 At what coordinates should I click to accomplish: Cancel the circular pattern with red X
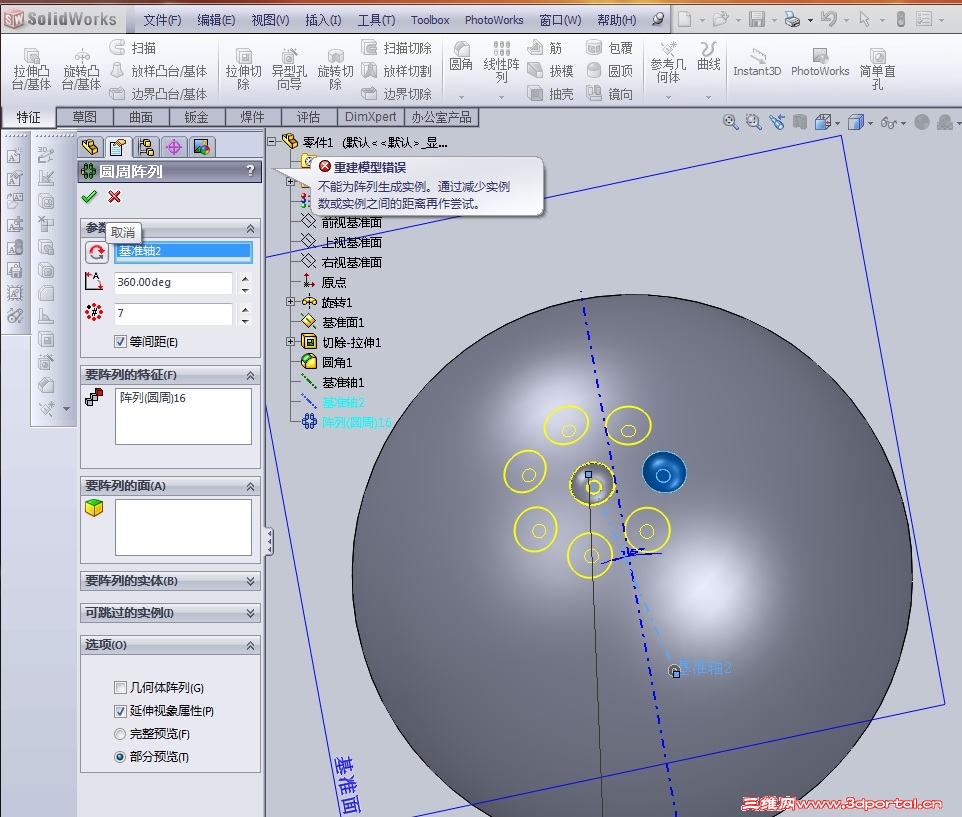[x=114, y=197]
